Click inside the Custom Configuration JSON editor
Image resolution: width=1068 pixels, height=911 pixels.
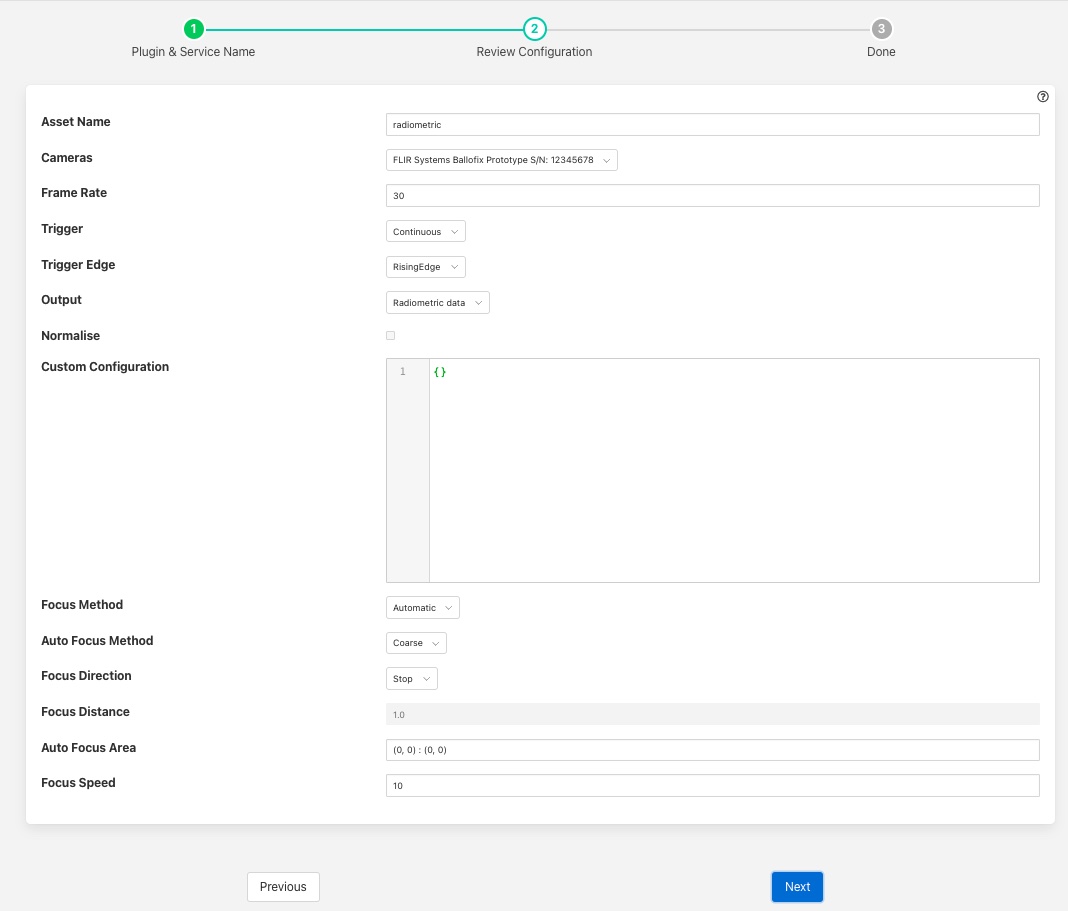click(x=733, y=470)
